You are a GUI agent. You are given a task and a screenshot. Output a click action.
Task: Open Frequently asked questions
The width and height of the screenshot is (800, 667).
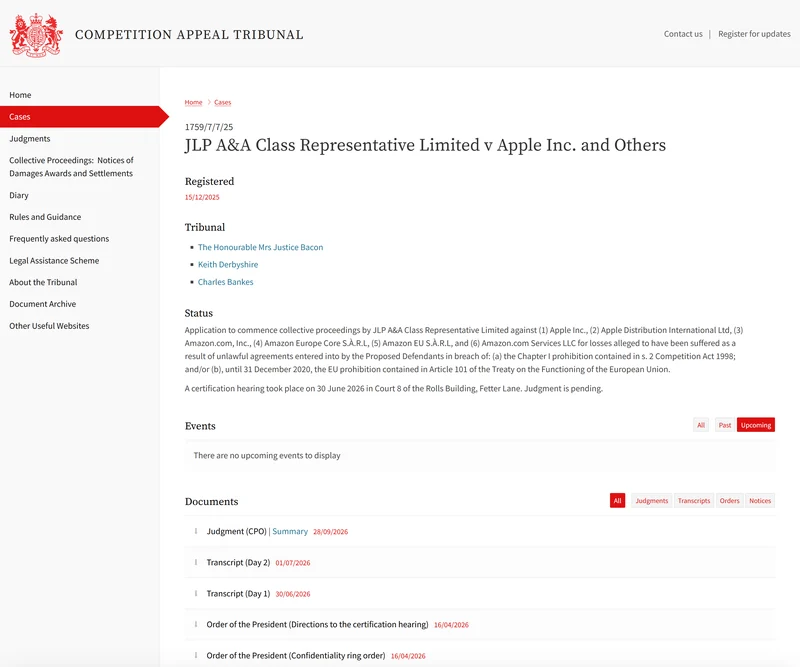[59, 239]
